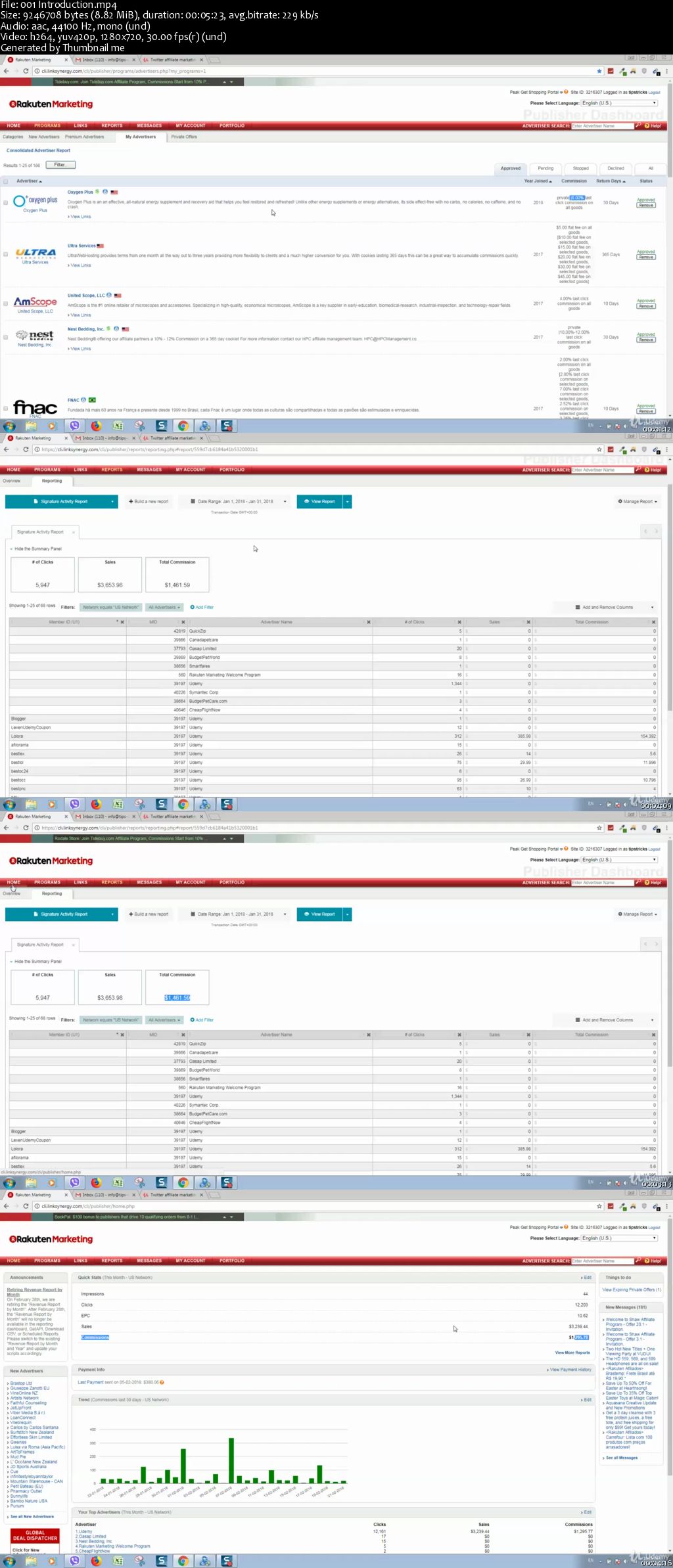Open the All Advertisers filter in the 00:02:09 frame
The width and height of the screenshot is (673, 1568).
click(164, 607)
